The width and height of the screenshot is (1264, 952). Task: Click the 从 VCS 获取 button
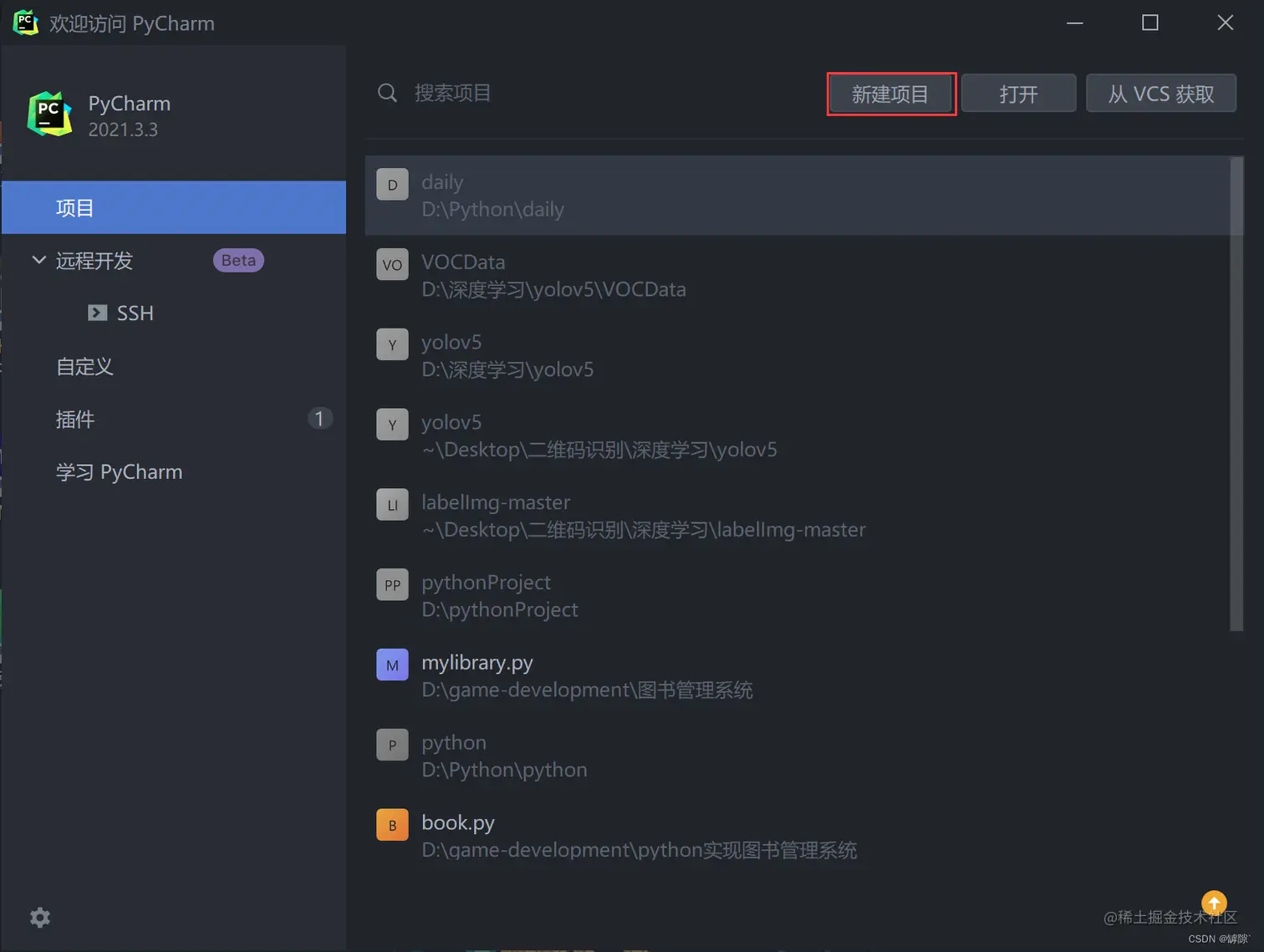coord(1160,93)
